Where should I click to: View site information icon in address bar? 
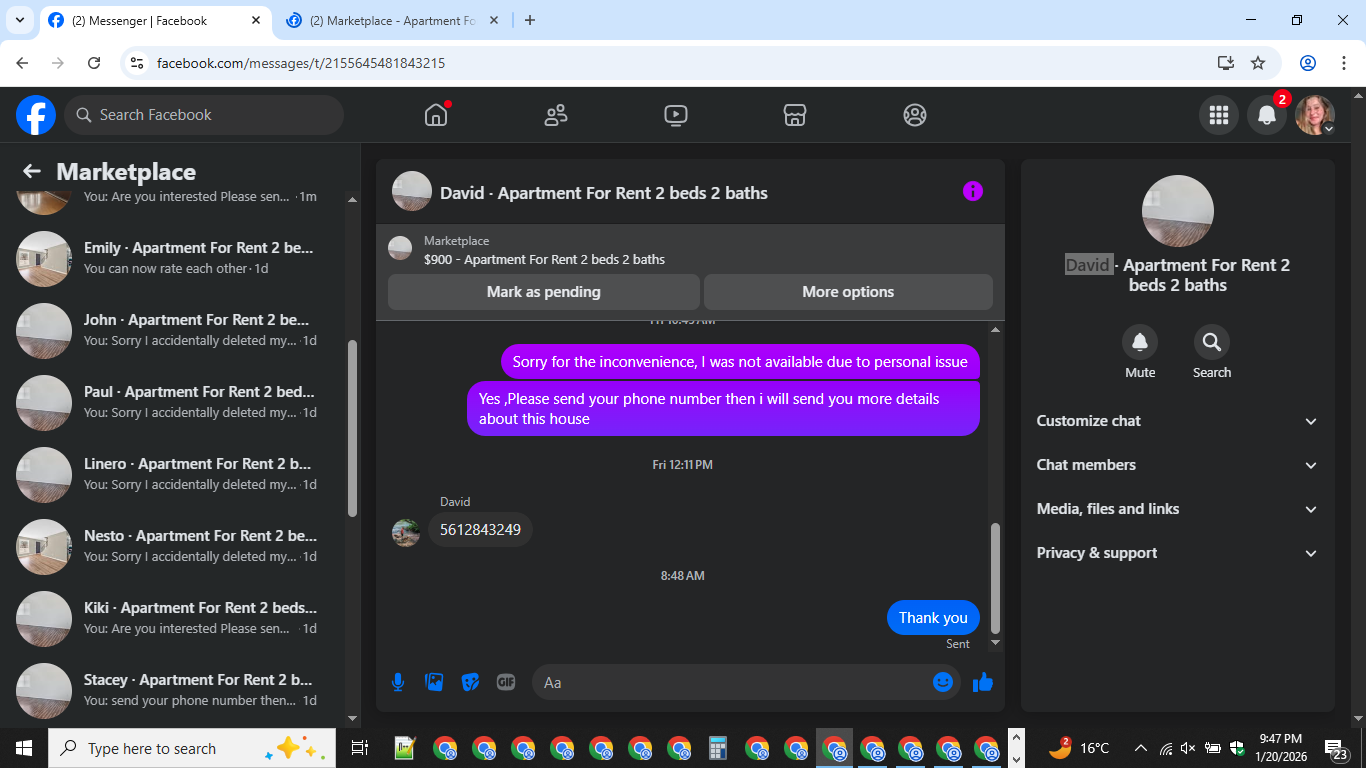pyautogui.click(x=138, y=63)
